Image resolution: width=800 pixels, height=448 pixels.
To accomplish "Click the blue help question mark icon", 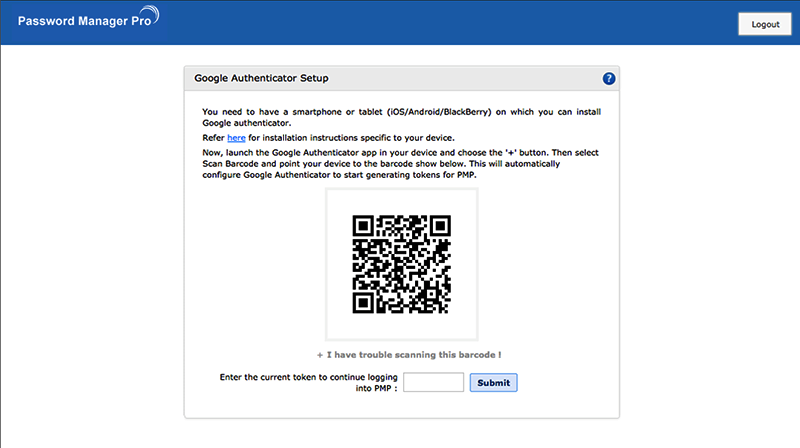I will pyautogui.click(x=609, y=79).
